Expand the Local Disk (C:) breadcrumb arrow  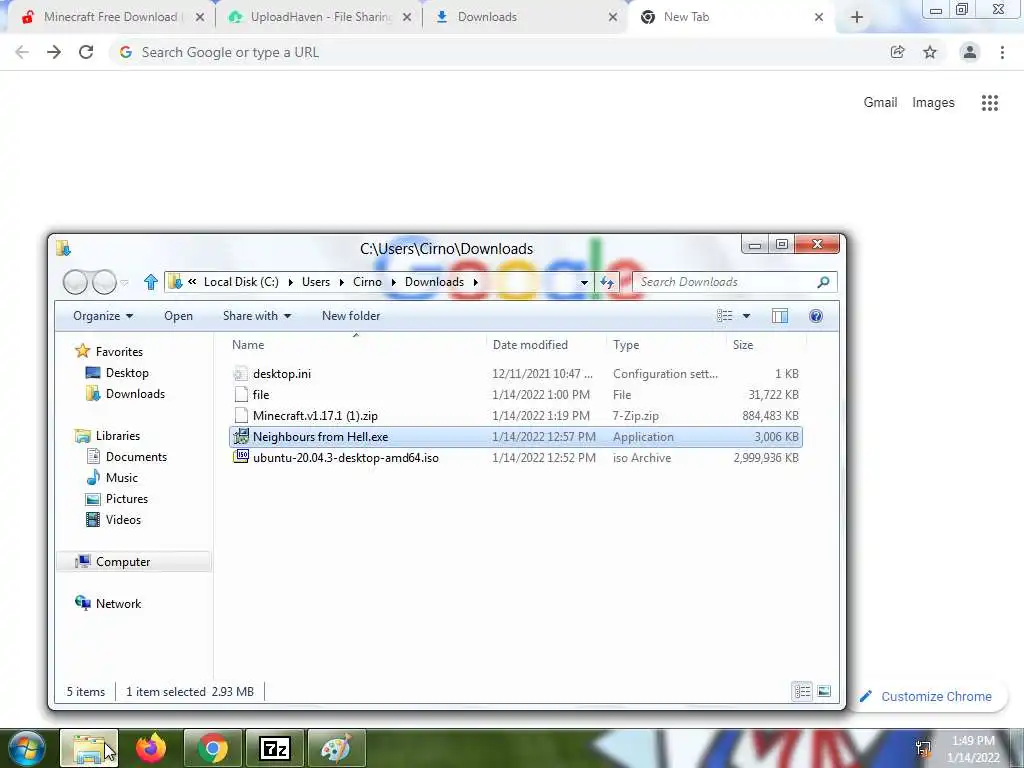click(289, 282)
